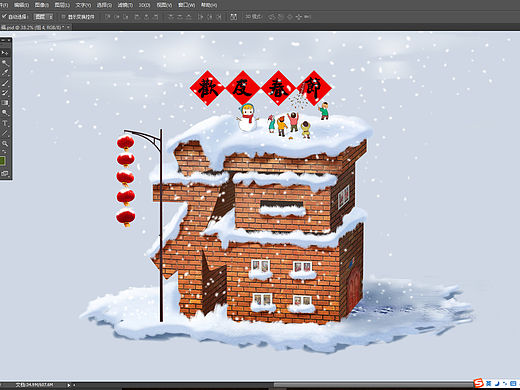
Task: Click the distribute horizontal centers icon
Action: pyautogui.click(x=210, y=16)
